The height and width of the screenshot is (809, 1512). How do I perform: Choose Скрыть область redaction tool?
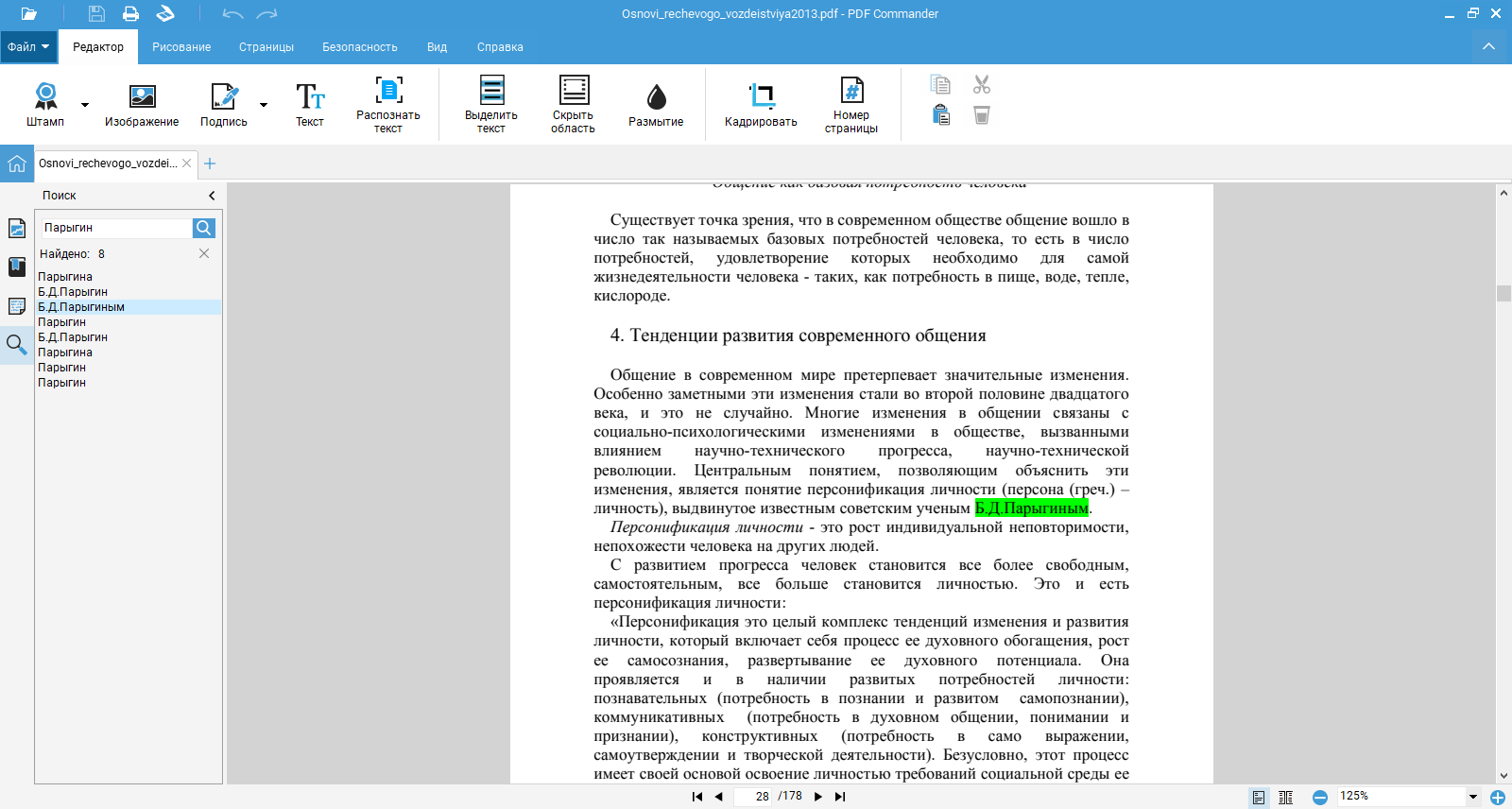pos(574,104)
